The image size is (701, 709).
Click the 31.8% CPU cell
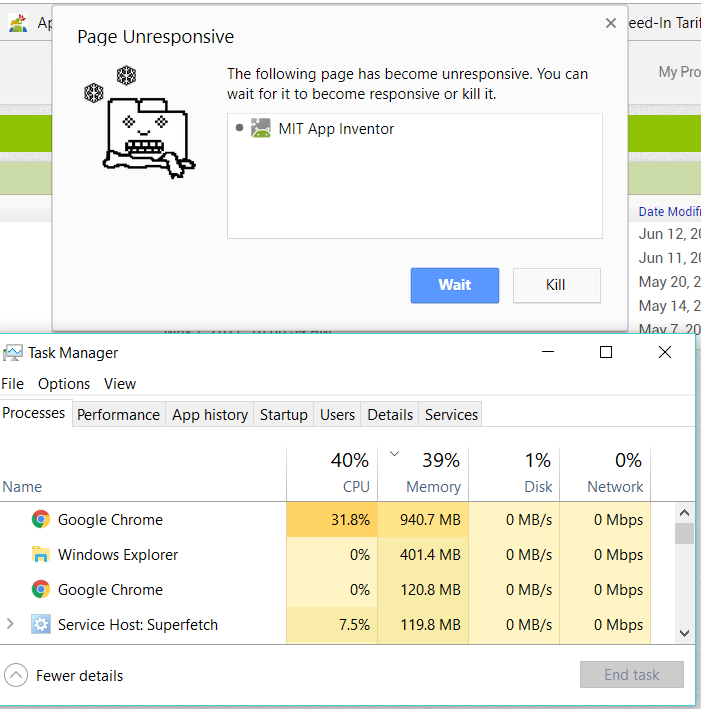tap(332, 520)
